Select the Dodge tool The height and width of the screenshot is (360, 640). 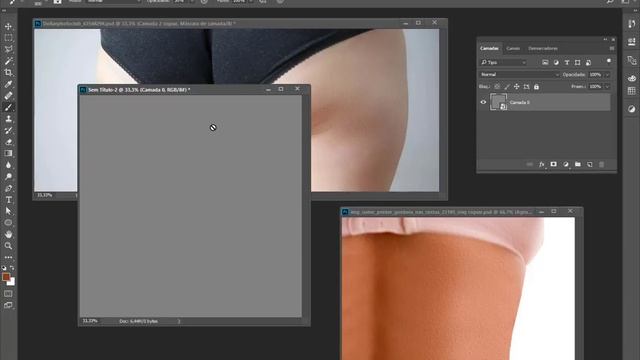click(8, 177)
